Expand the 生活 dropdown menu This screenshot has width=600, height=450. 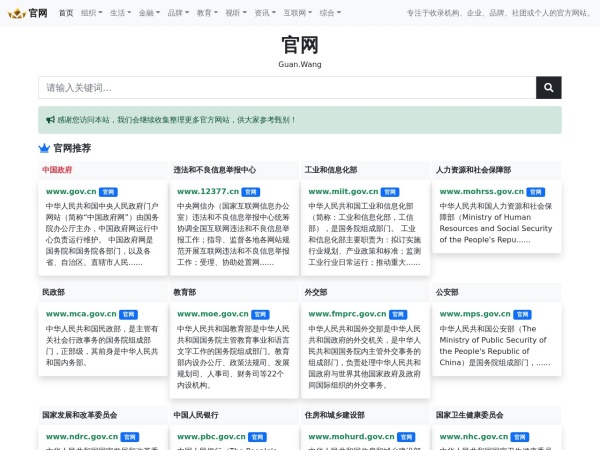(x=120, y=13)
